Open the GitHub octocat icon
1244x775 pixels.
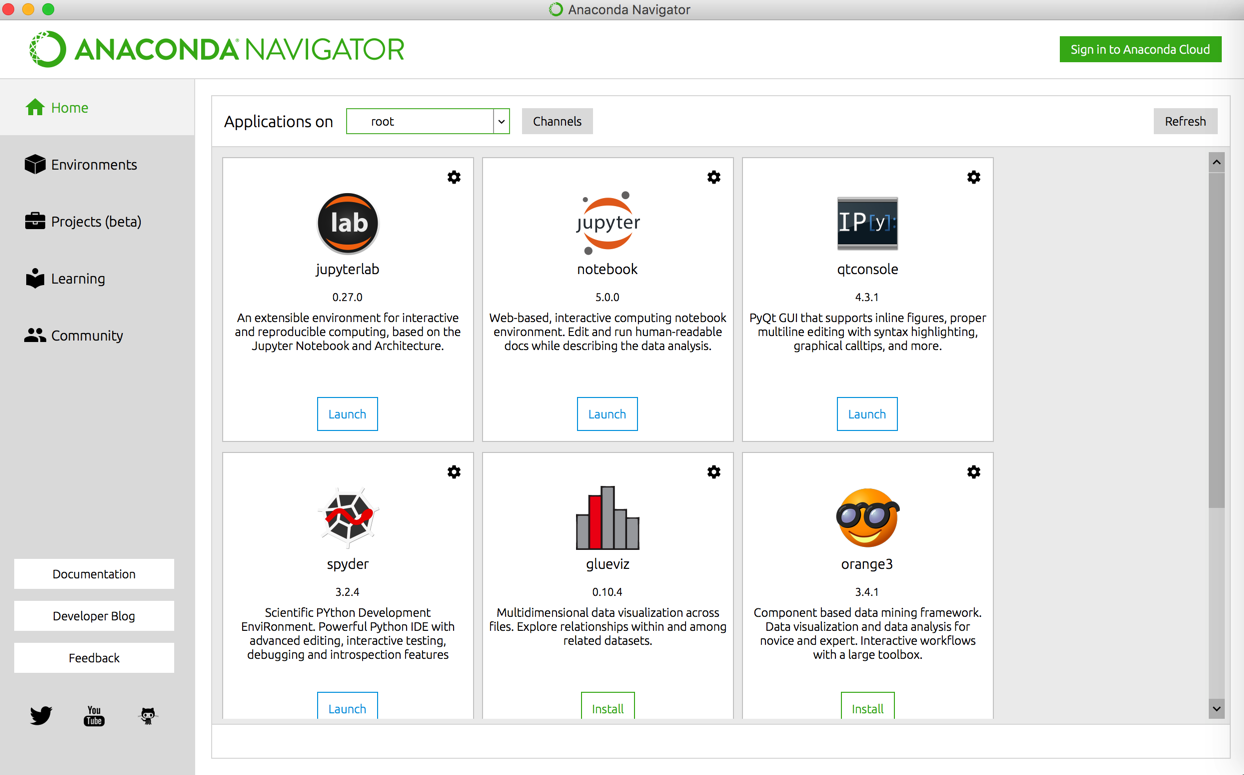pos(148,716)
